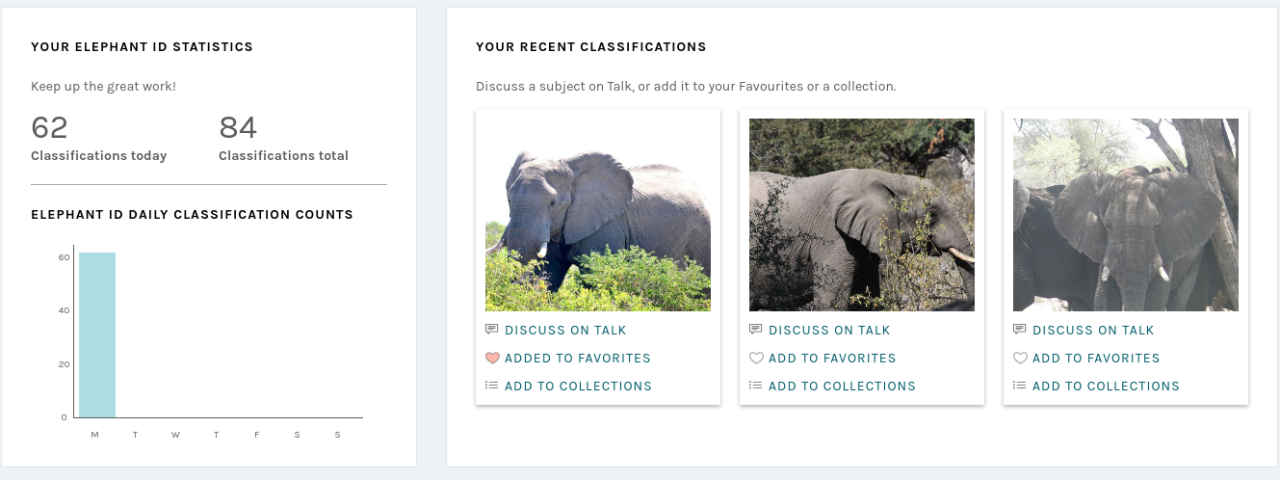Image resolution: width=1280 pixels, height=480 pixels.
Task: Click the speech bubble icon on first elephant card
Action: [491, 330]
